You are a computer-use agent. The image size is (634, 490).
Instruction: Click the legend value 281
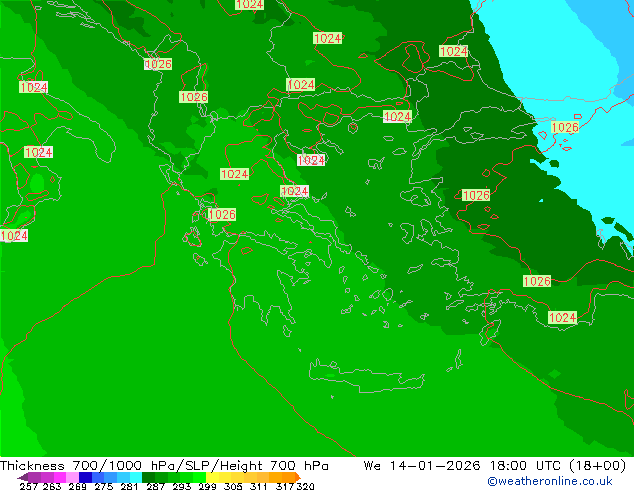click(x=129, y=486)
